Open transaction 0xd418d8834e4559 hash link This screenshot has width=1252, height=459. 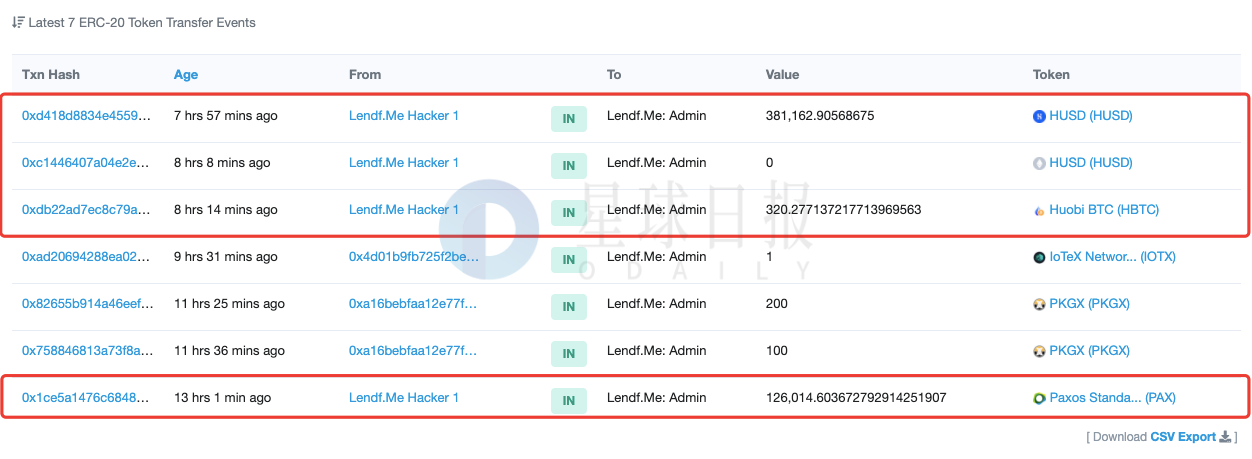(x=87, y=116)
